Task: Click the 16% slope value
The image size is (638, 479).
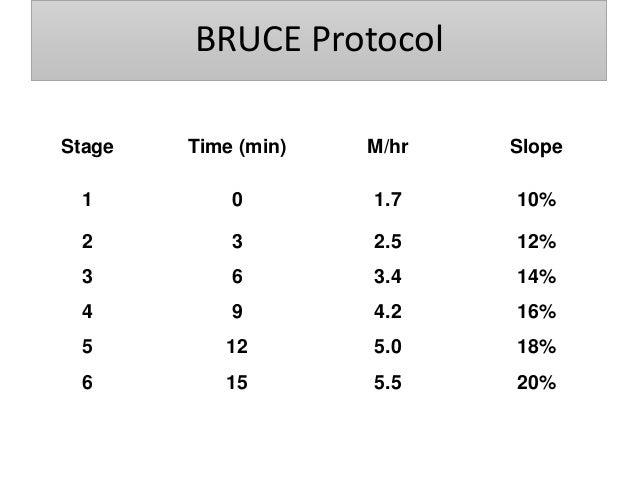Action: pyautogui.click(x=536, y=312)
